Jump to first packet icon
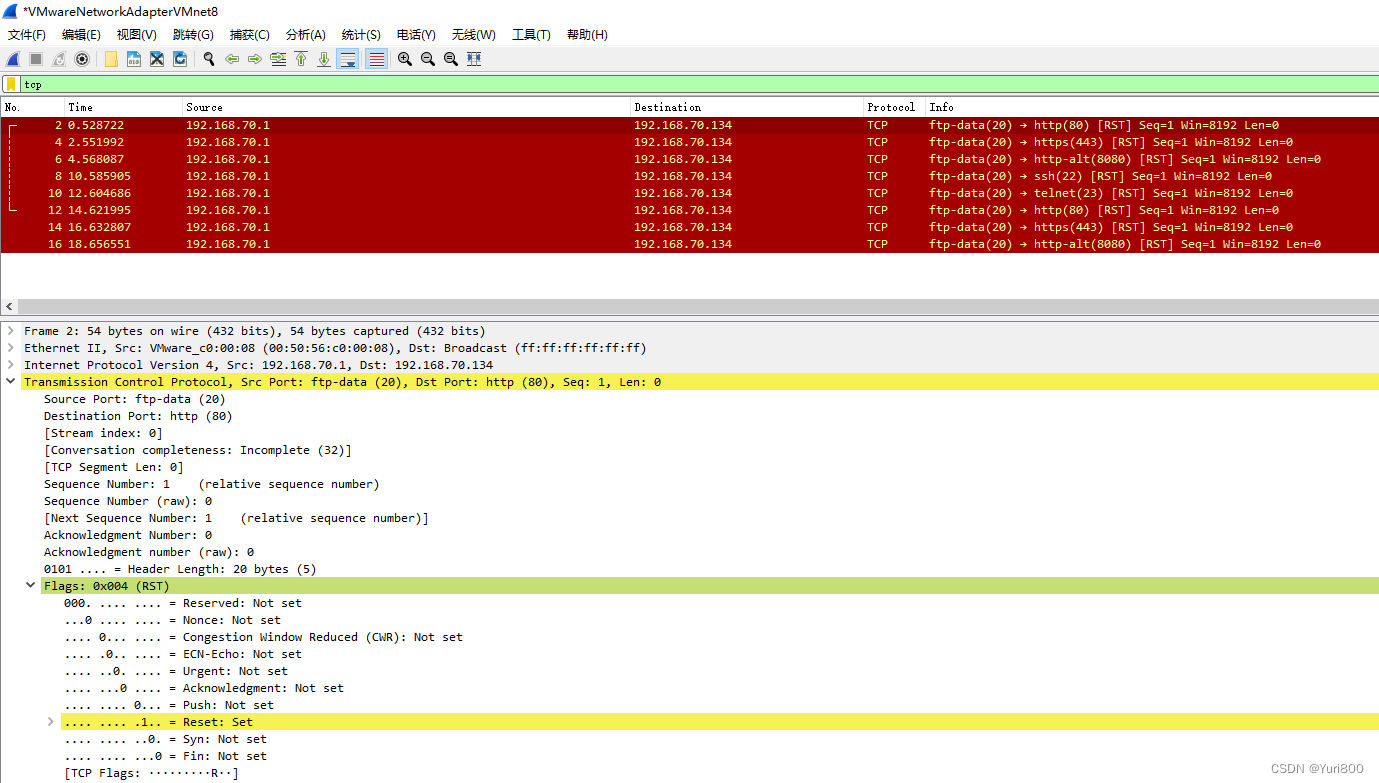Viewport: 1379px width, 783px height. pyautogui.click(x=301, y=59)
